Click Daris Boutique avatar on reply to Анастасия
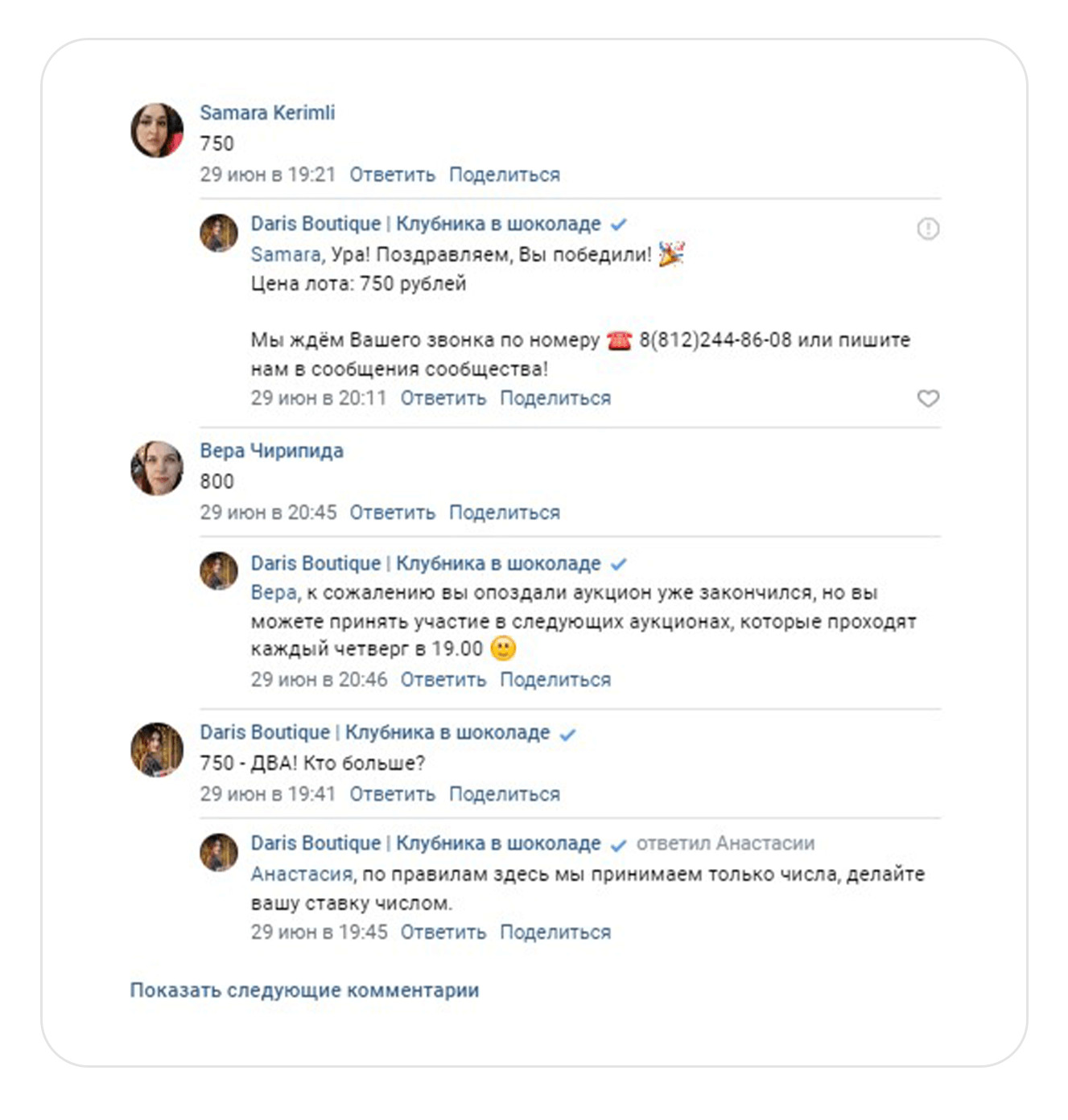Image resolution: width=1068 pixels, height=1120 pixels. 219,853
